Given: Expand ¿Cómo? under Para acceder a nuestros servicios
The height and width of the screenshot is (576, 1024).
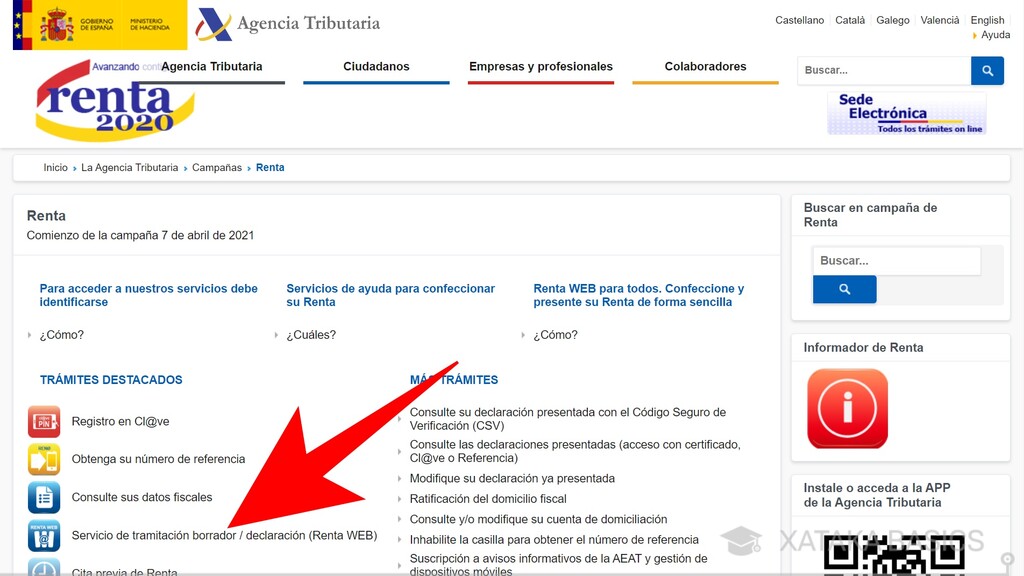Looking at the screenshot, I should [61, 335].
